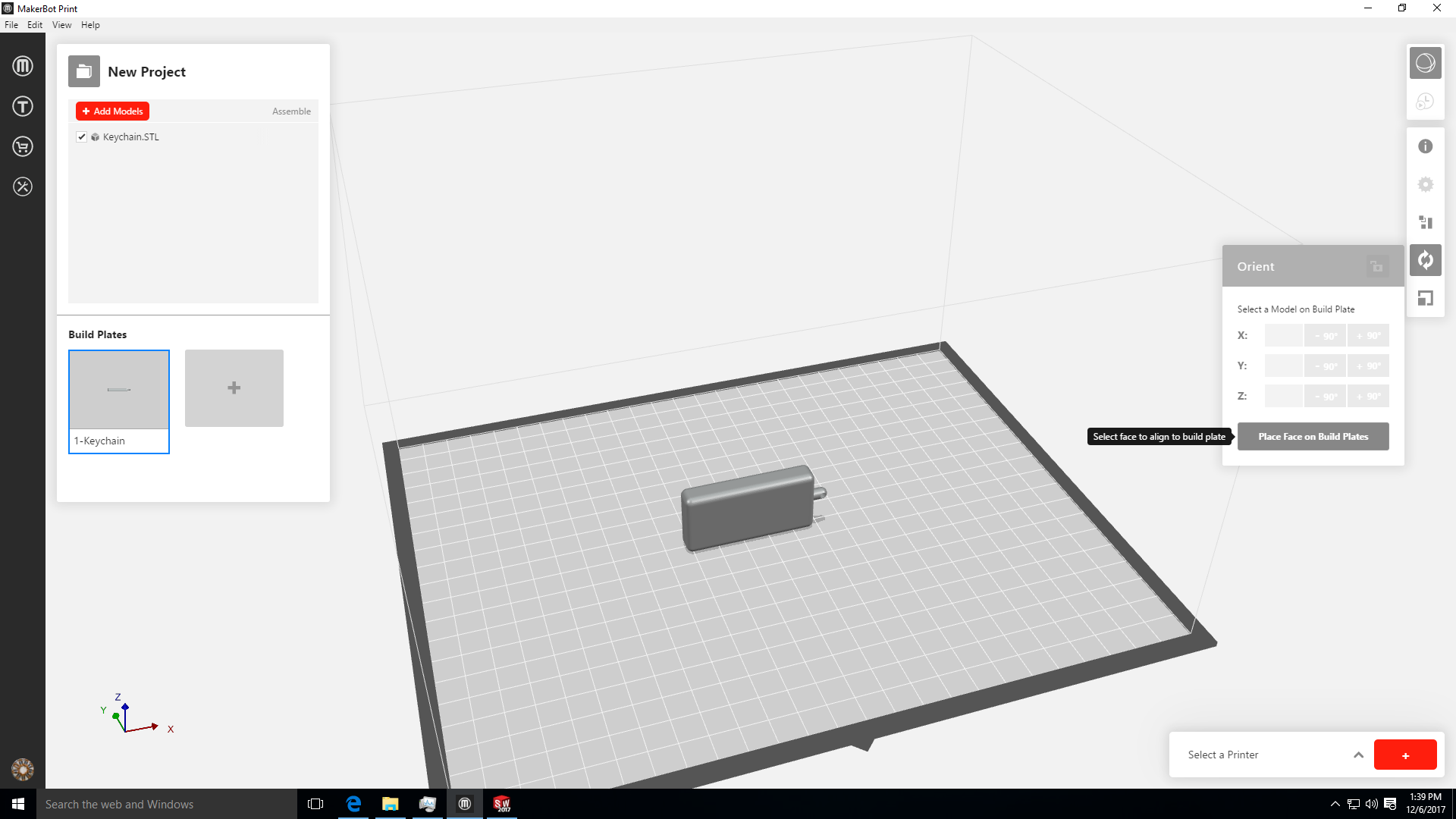The height and width of the screenshot is (819, 1456).
Task: Open SolidWorks 2017 from the taskbar
Action: point(502,804)
